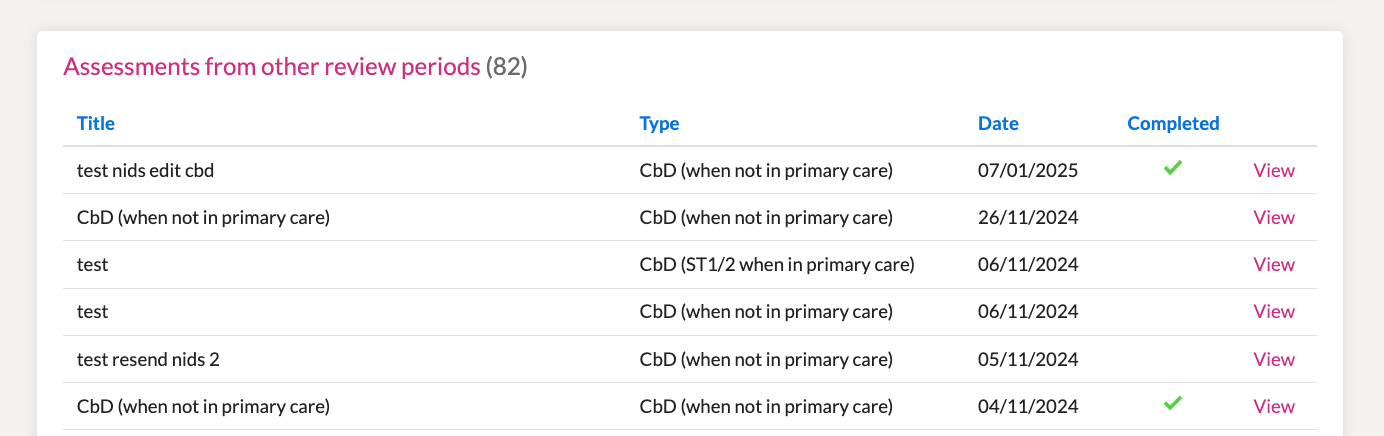1384x436 pixels.
Task: Sort table by the Type column header
Action: coord(659,124)
